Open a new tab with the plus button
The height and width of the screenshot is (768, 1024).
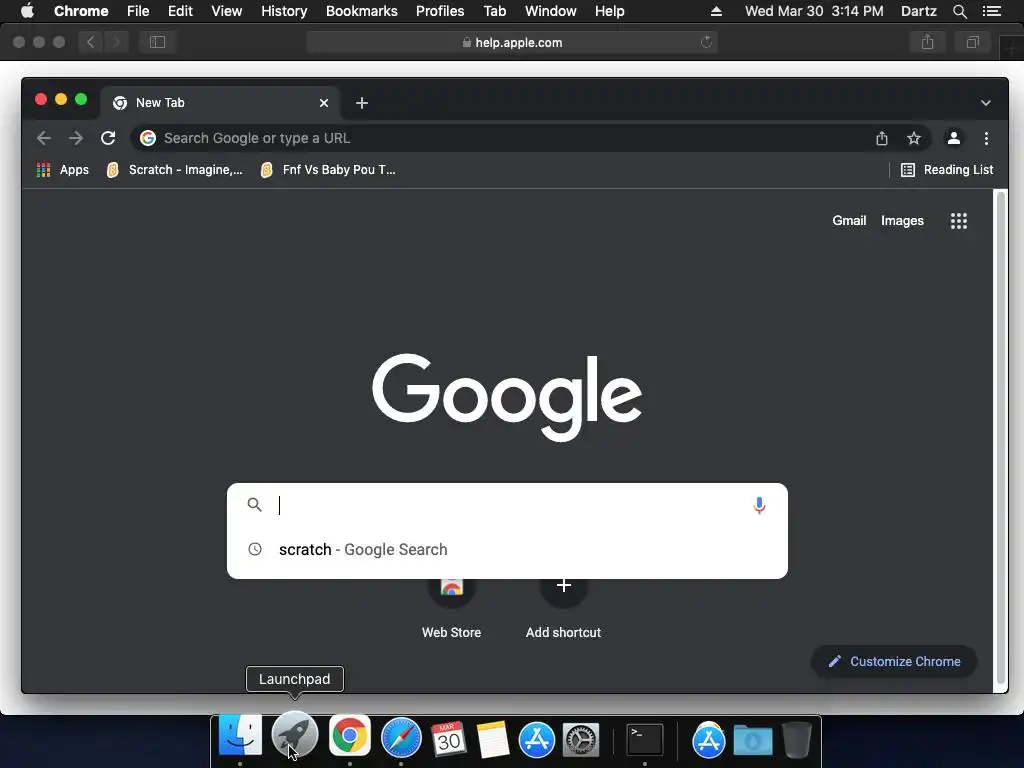[x=362, y=103]
